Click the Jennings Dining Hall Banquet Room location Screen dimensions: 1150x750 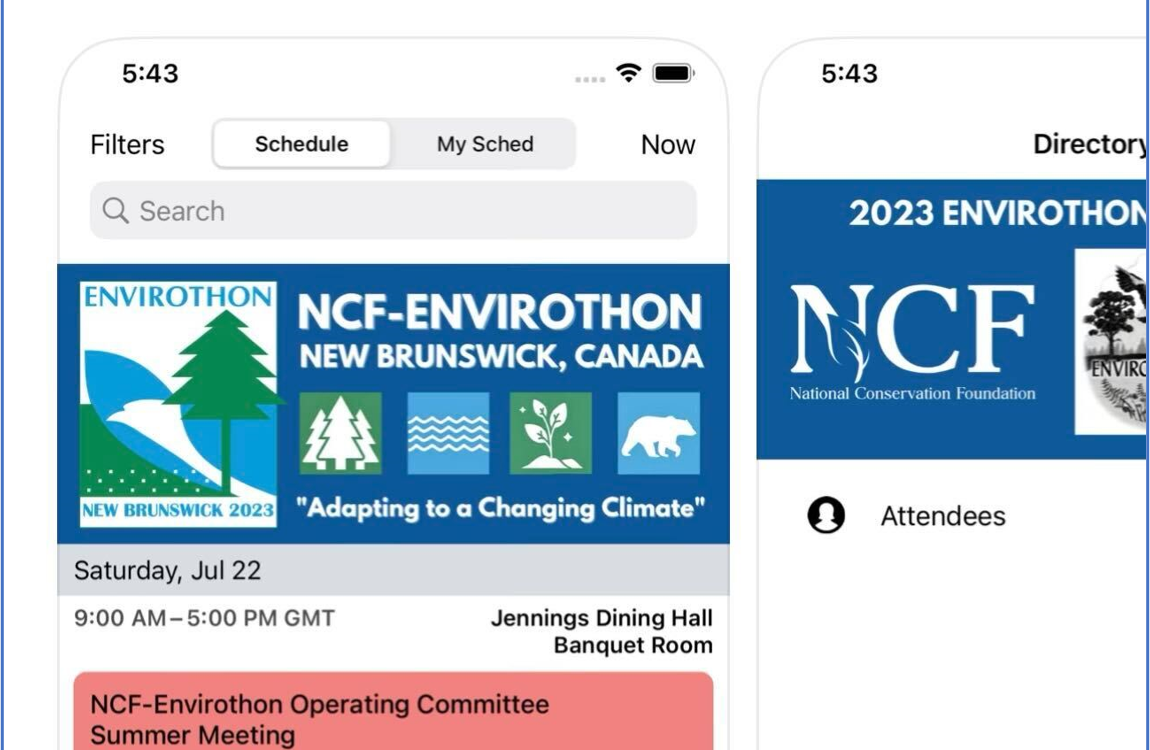point(601,631)
